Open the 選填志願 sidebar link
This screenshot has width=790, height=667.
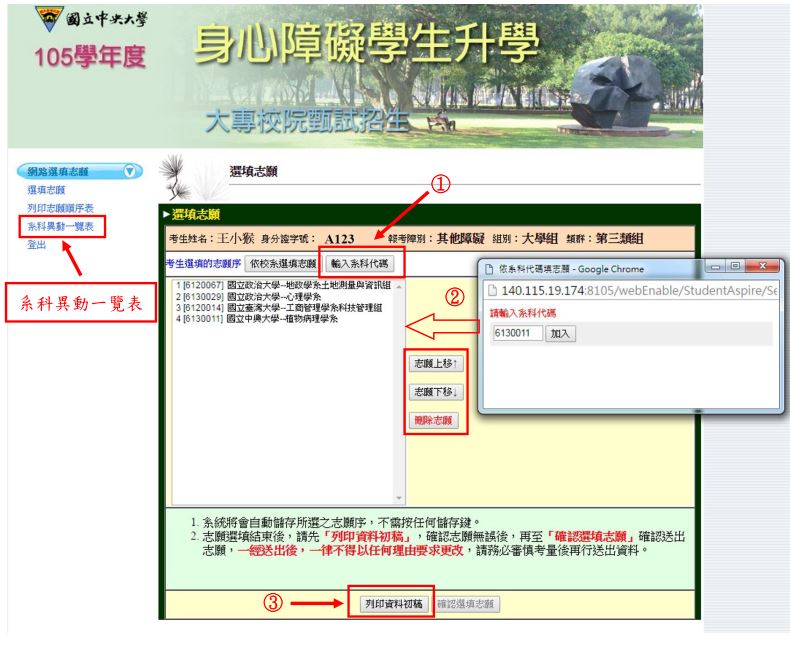(46, 190)
